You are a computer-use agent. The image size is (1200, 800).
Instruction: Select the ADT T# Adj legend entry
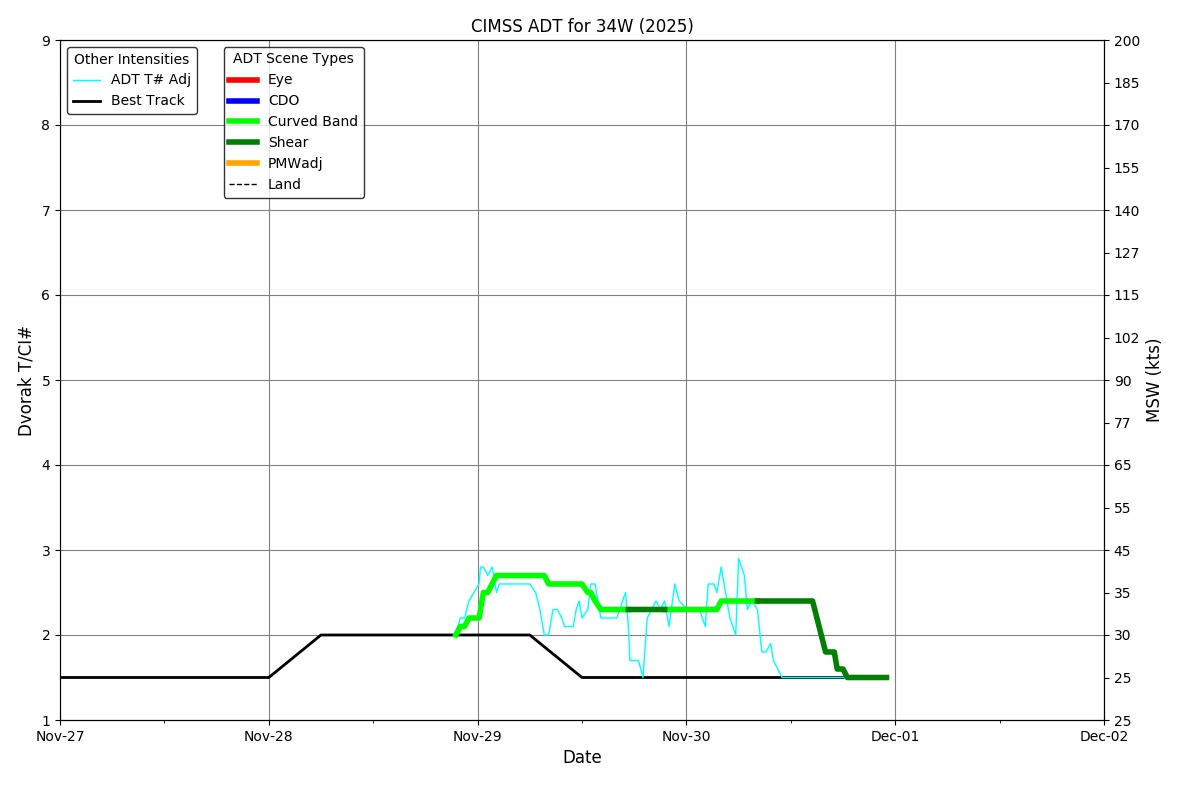132,80
